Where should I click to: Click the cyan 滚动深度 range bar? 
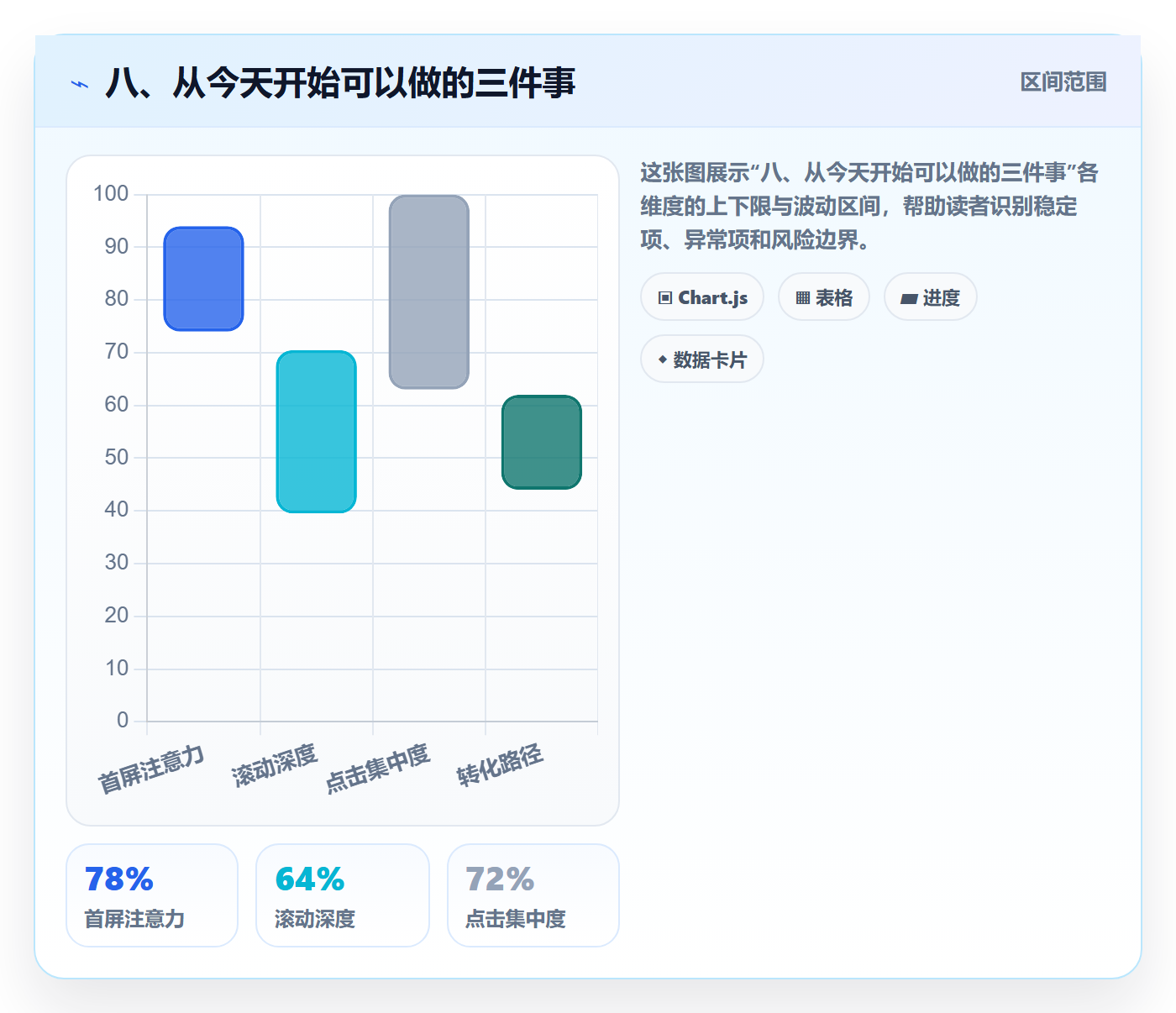[x=317, y=432]
